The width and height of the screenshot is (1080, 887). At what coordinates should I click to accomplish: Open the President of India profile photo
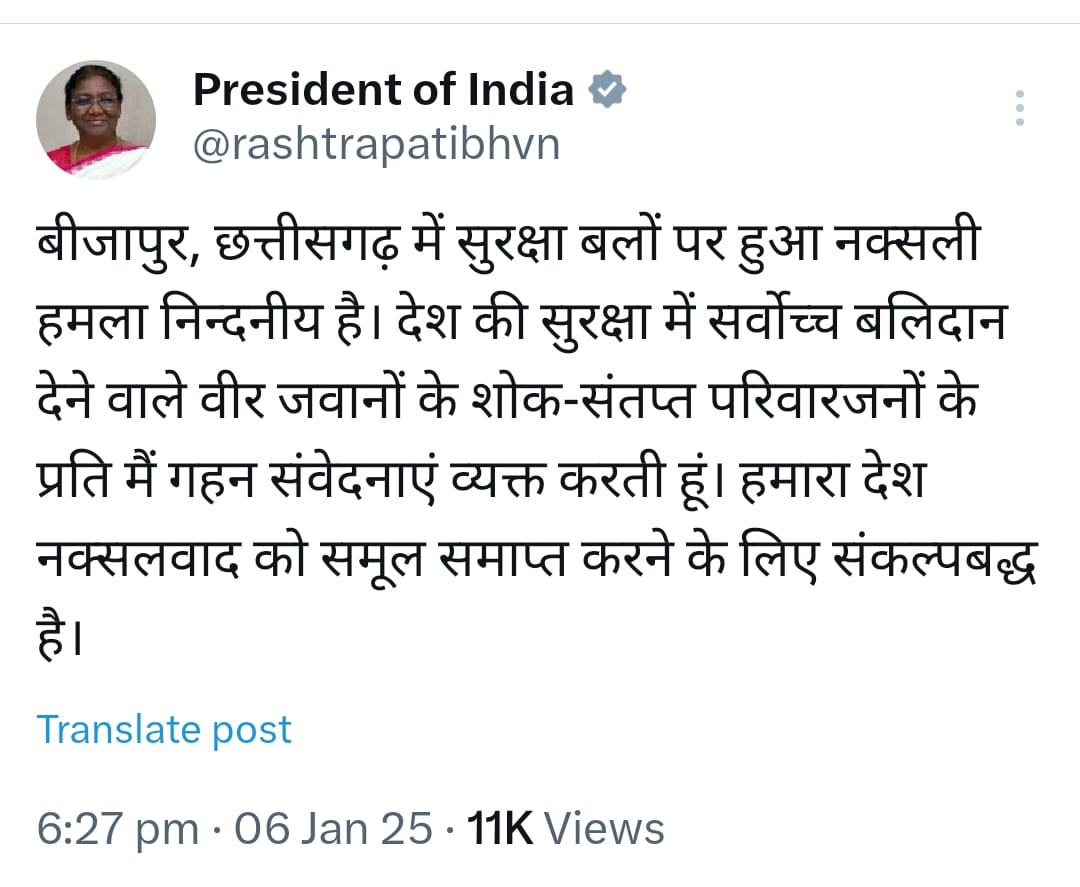click(x=96, y=120)
